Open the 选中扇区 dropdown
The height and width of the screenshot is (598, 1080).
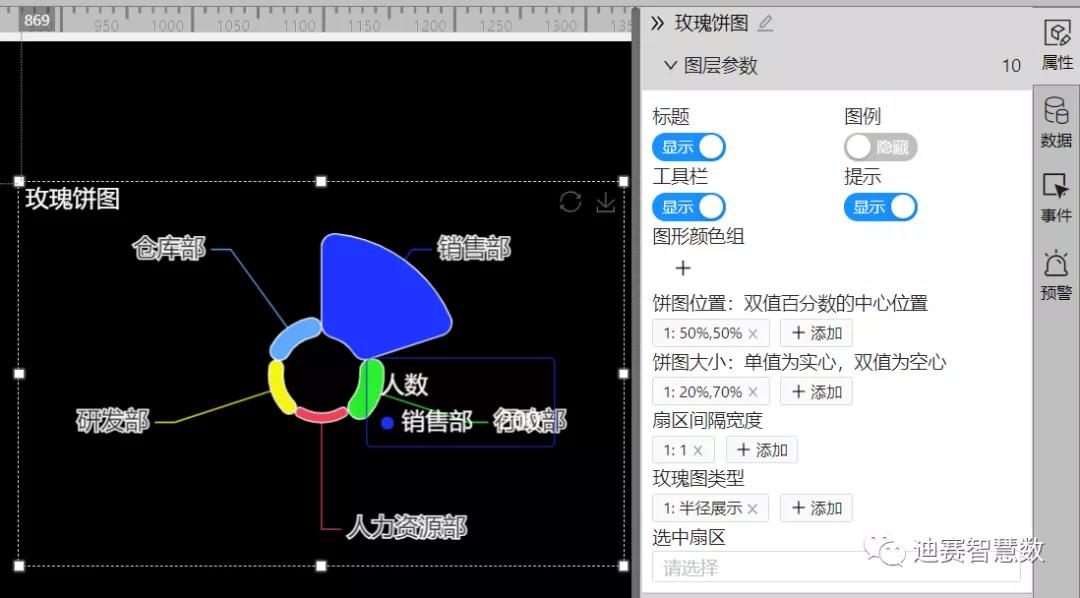click(x=835, y=567)
